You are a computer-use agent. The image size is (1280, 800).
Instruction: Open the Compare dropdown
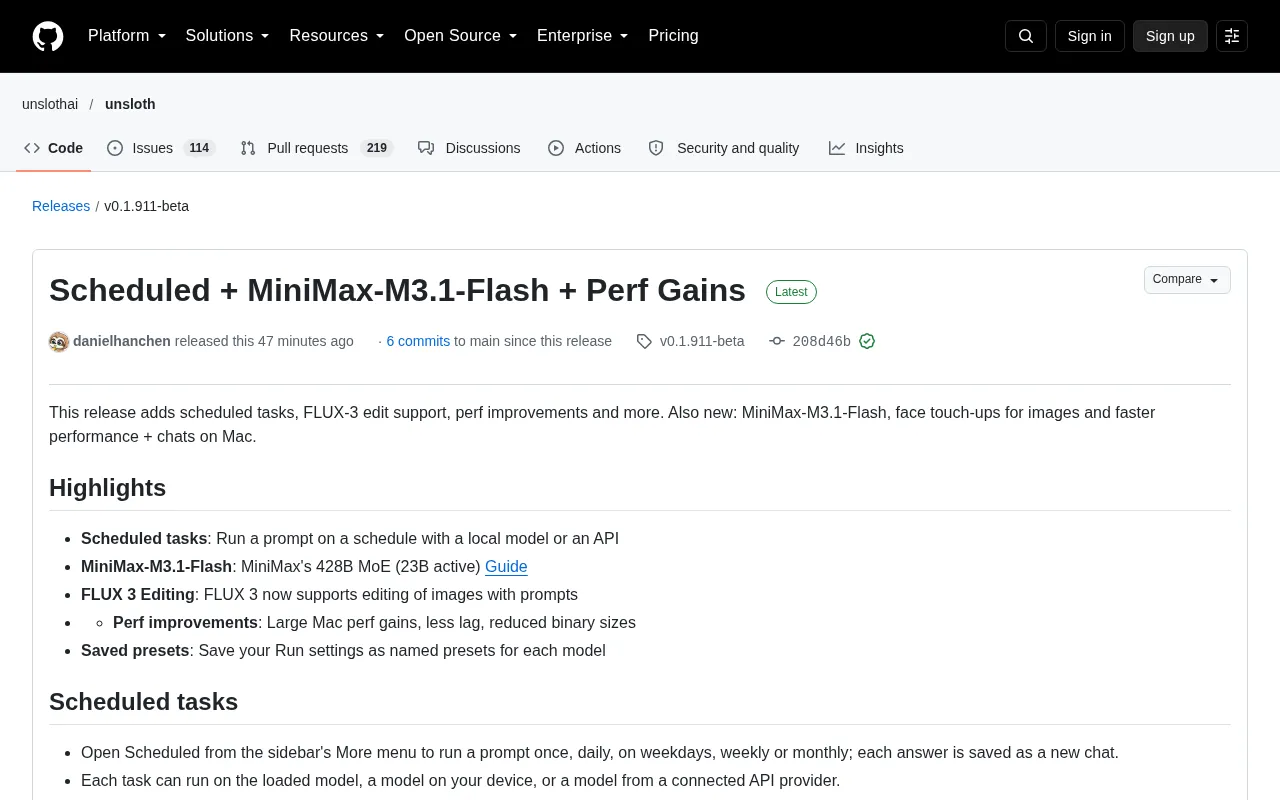click(x=1187, y=280)
